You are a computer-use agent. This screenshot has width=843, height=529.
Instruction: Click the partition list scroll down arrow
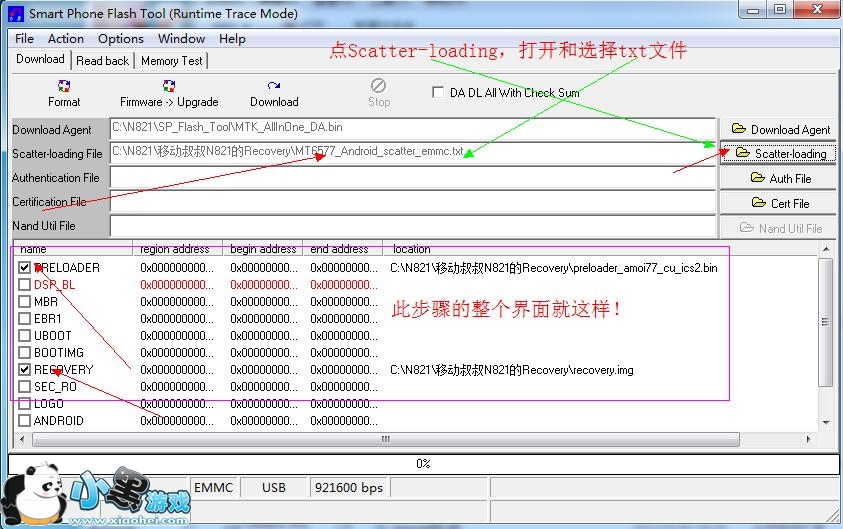[x=826, y=423]
